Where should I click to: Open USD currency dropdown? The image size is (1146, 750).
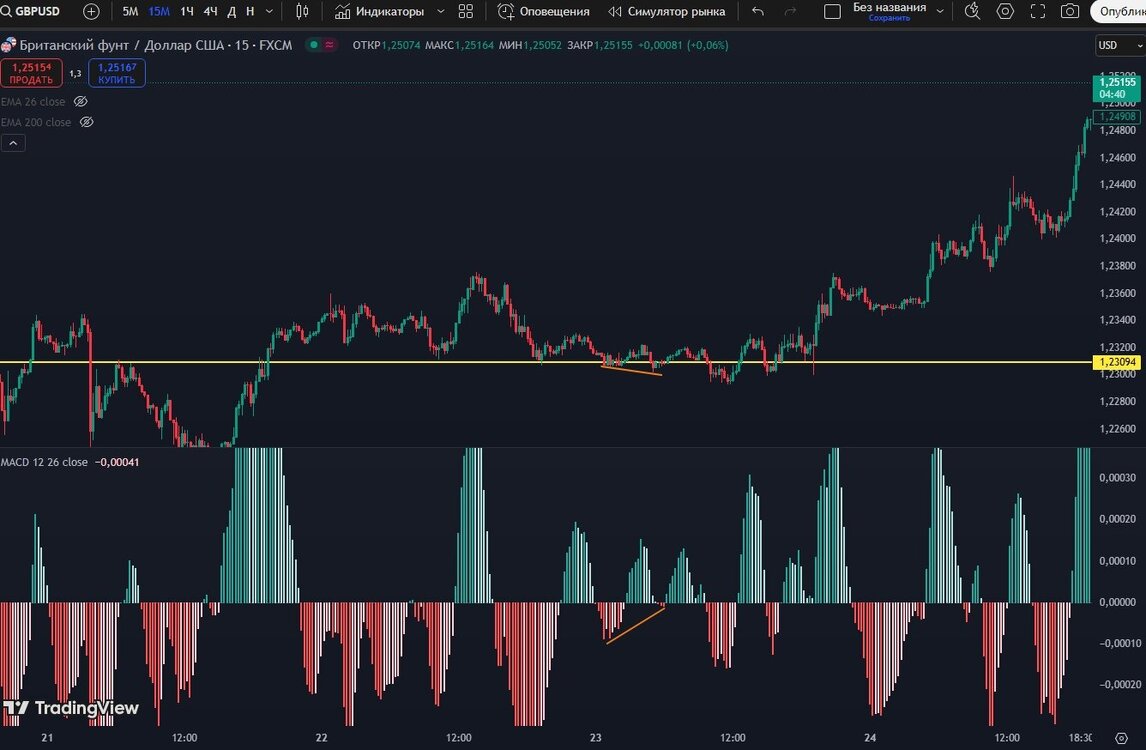[1119, 45]
